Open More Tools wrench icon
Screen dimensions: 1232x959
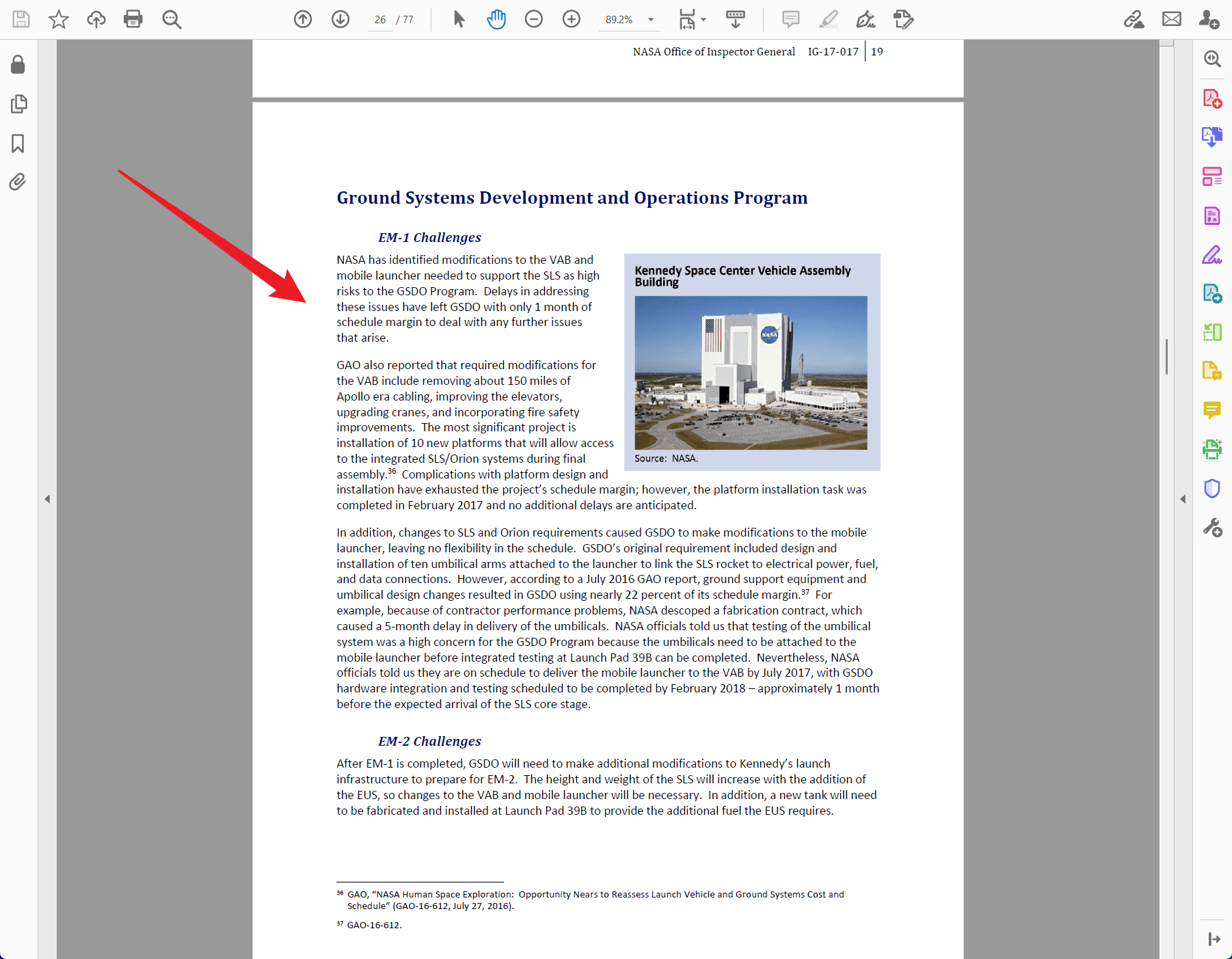[x=1212, y=528]
